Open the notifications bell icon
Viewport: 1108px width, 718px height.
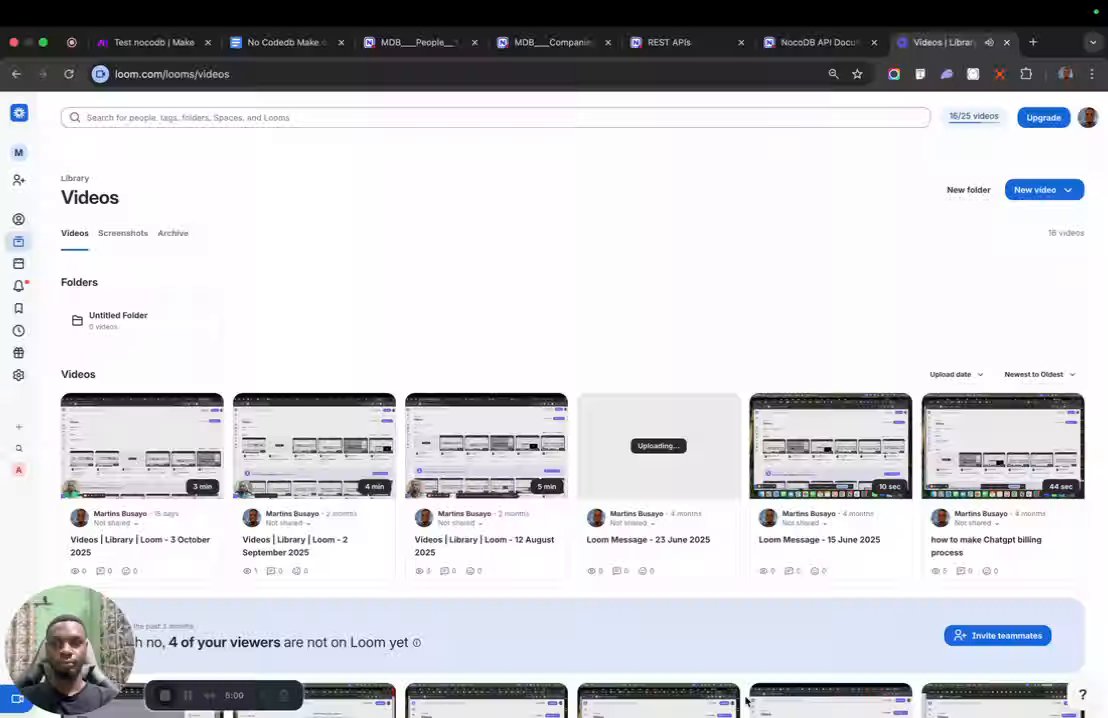coord(19,286)
